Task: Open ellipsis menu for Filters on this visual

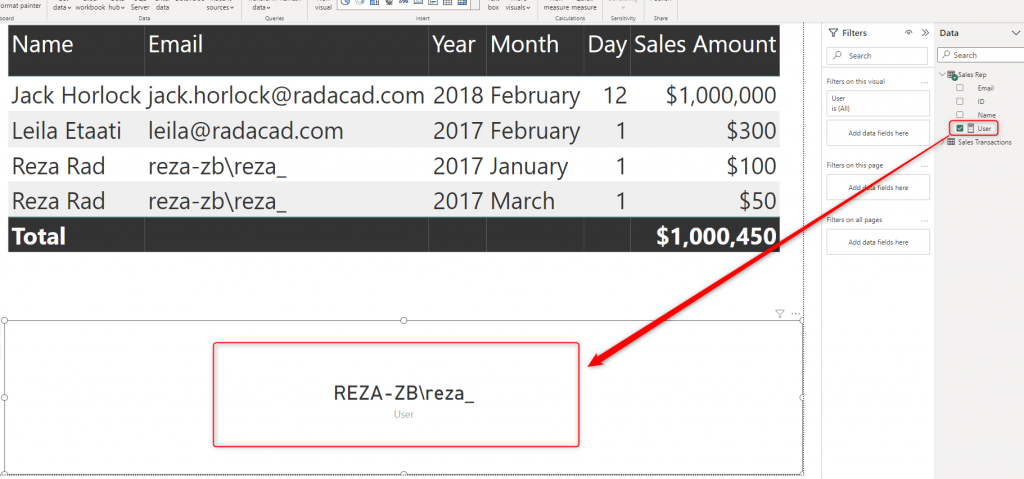Action: [x=924, y=80]
